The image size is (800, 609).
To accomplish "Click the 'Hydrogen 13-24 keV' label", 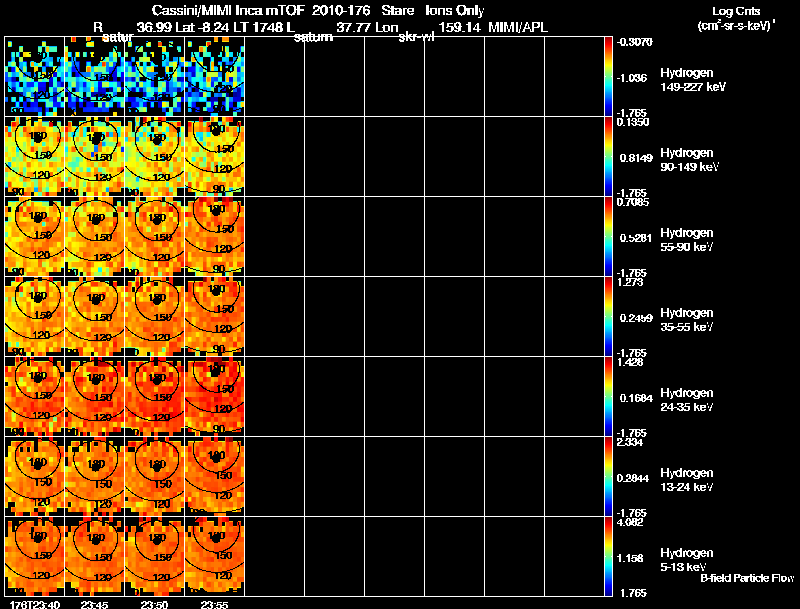I will click(x=687, y=480).
